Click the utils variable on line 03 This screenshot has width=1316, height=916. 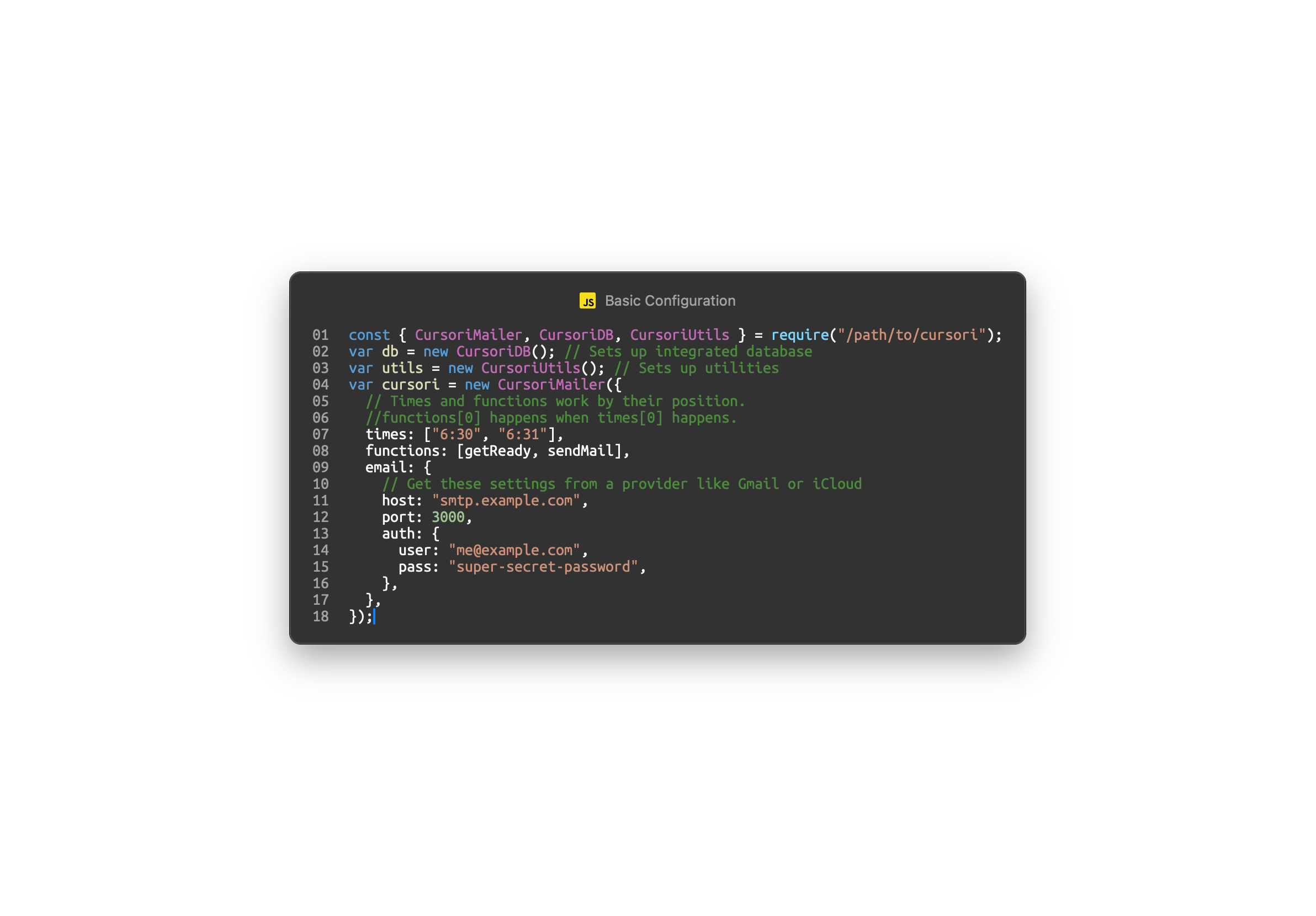point(402,369)
